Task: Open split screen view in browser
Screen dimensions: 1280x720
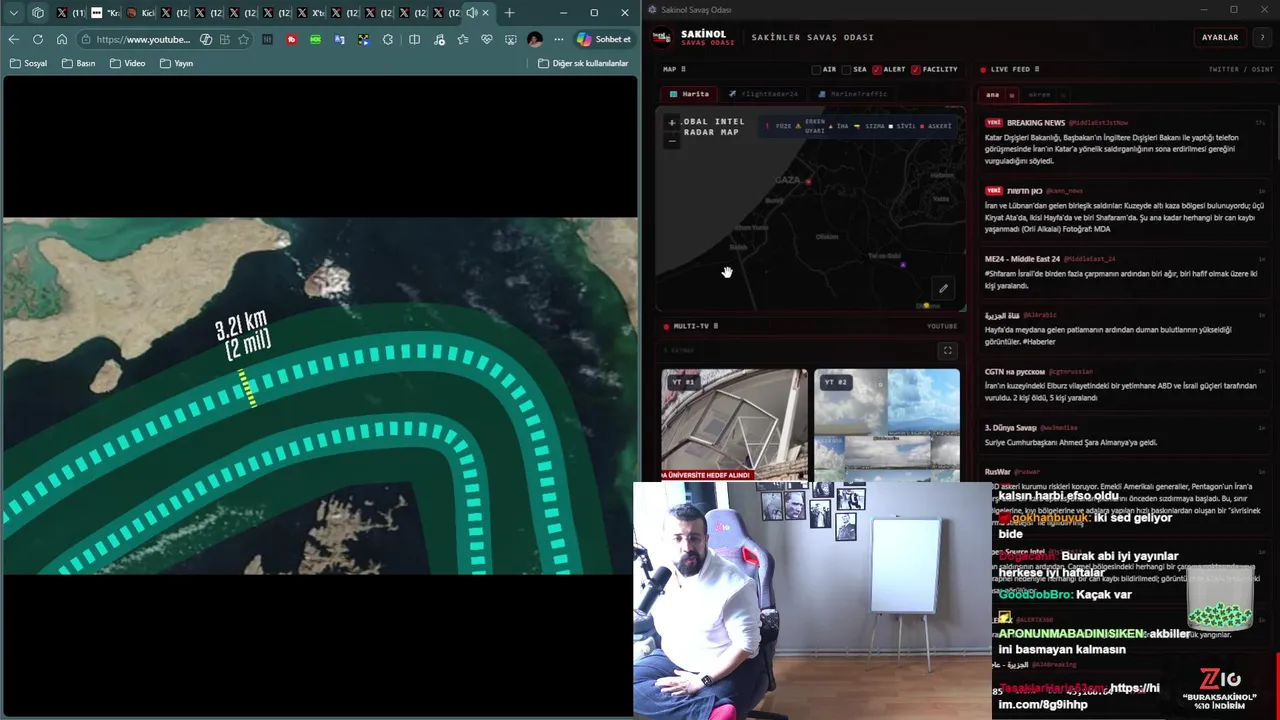Action: [x=414, y=39]
